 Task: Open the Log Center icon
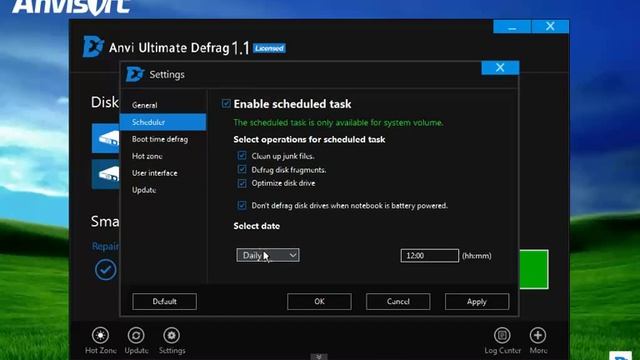pos(502,336)
